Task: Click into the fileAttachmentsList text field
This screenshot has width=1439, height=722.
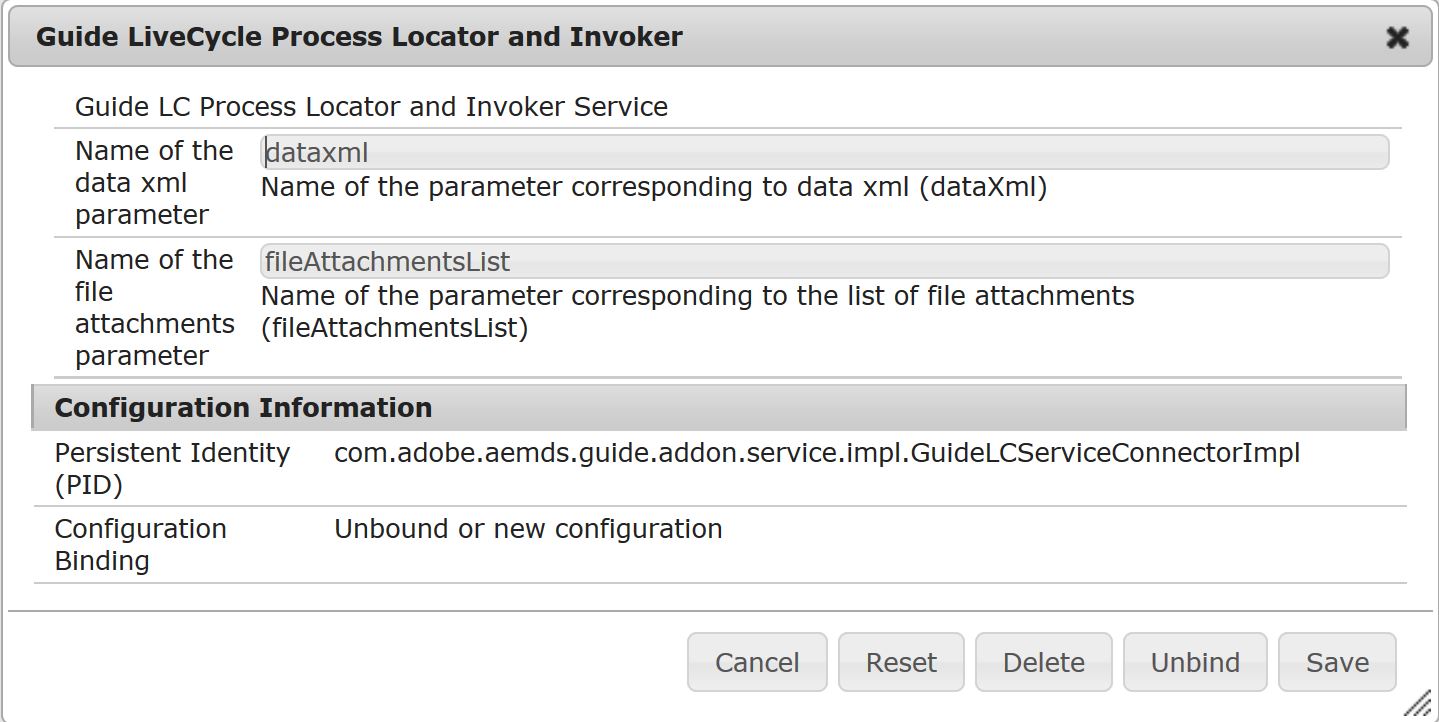Action: tap(824, 262)
